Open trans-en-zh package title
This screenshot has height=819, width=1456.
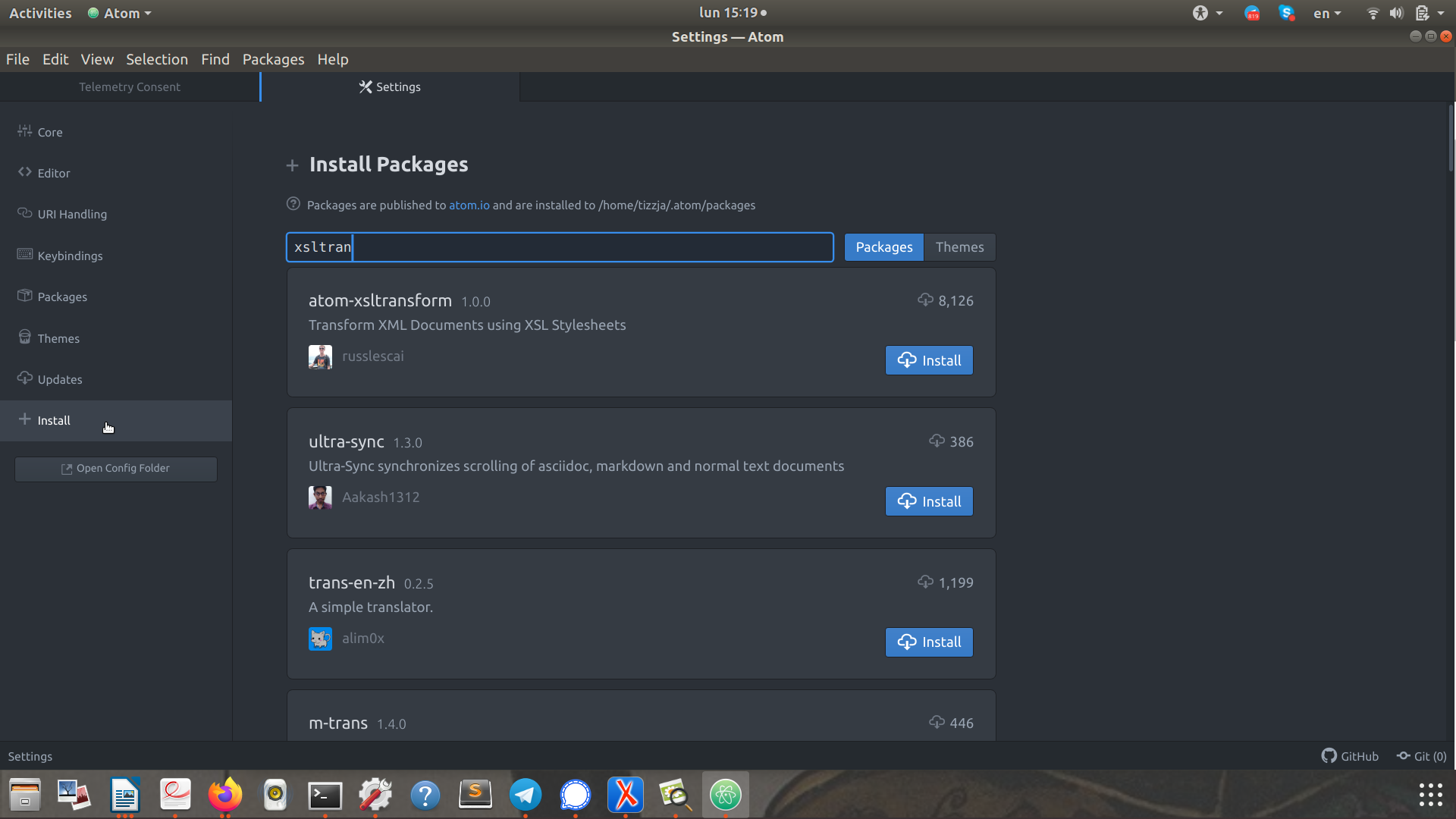[x=352, y=582]
